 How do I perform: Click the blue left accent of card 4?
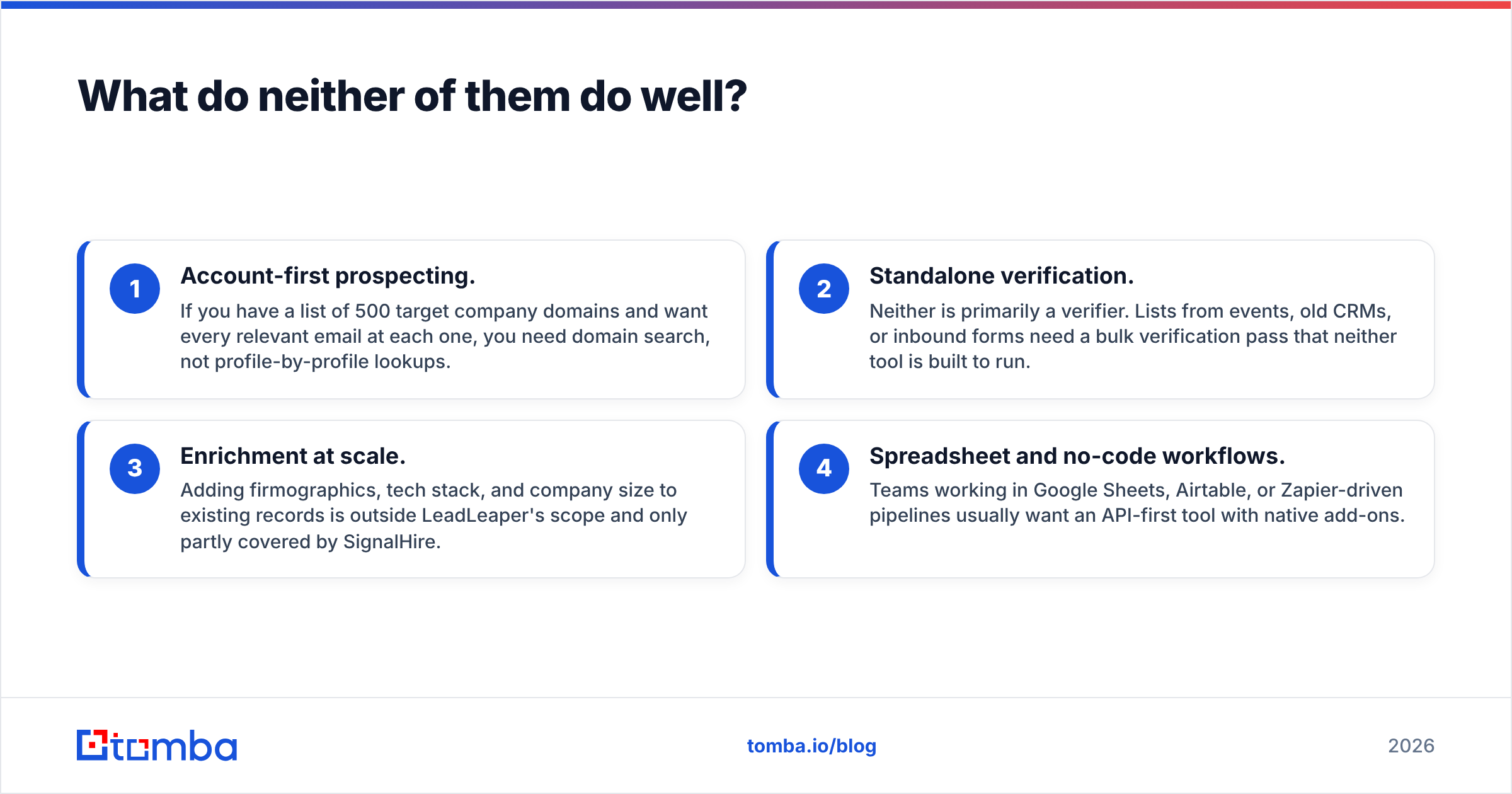point(770,499)
